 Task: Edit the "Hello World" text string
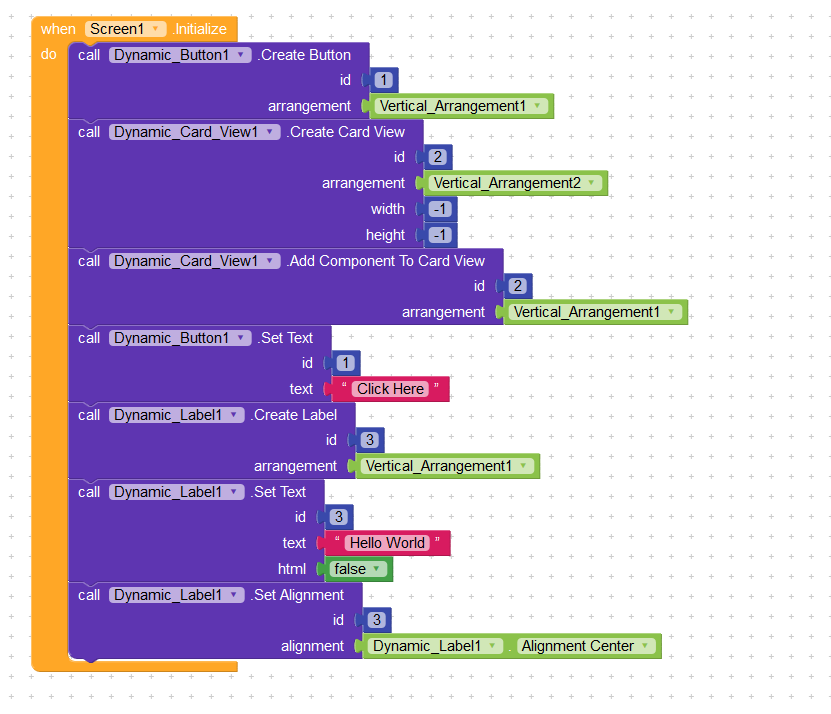[388, 543]
